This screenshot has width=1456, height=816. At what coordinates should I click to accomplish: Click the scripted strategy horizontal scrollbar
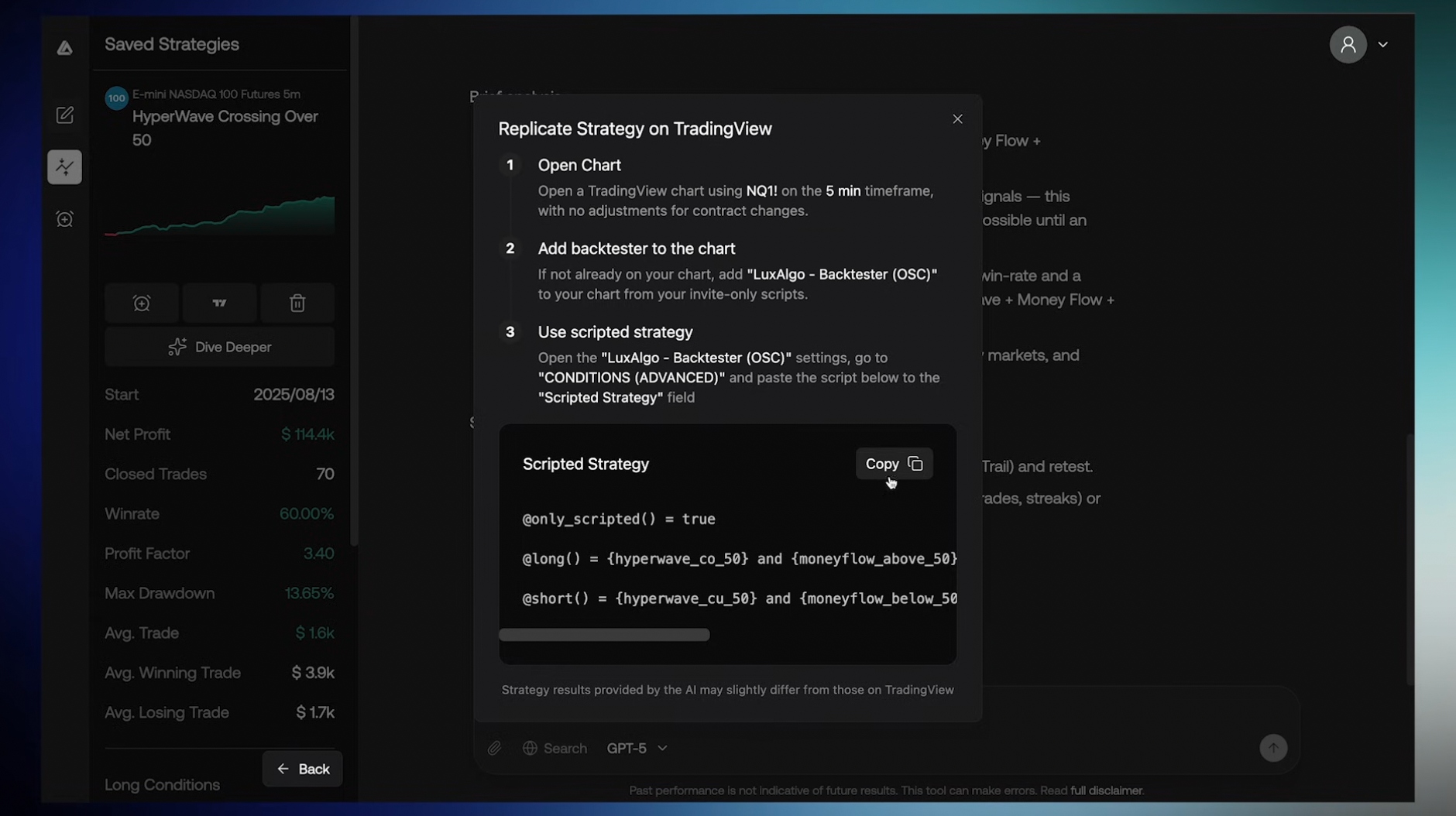[x=604, y=635]
